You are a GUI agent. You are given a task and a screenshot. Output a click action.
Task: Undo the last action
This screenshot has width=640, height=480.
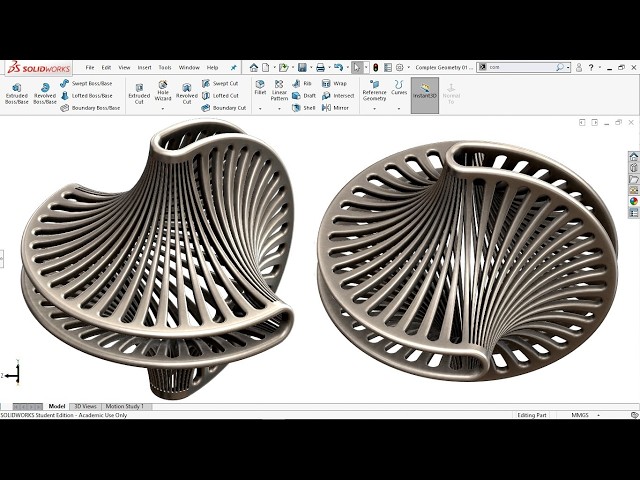[x=338, y=67]
